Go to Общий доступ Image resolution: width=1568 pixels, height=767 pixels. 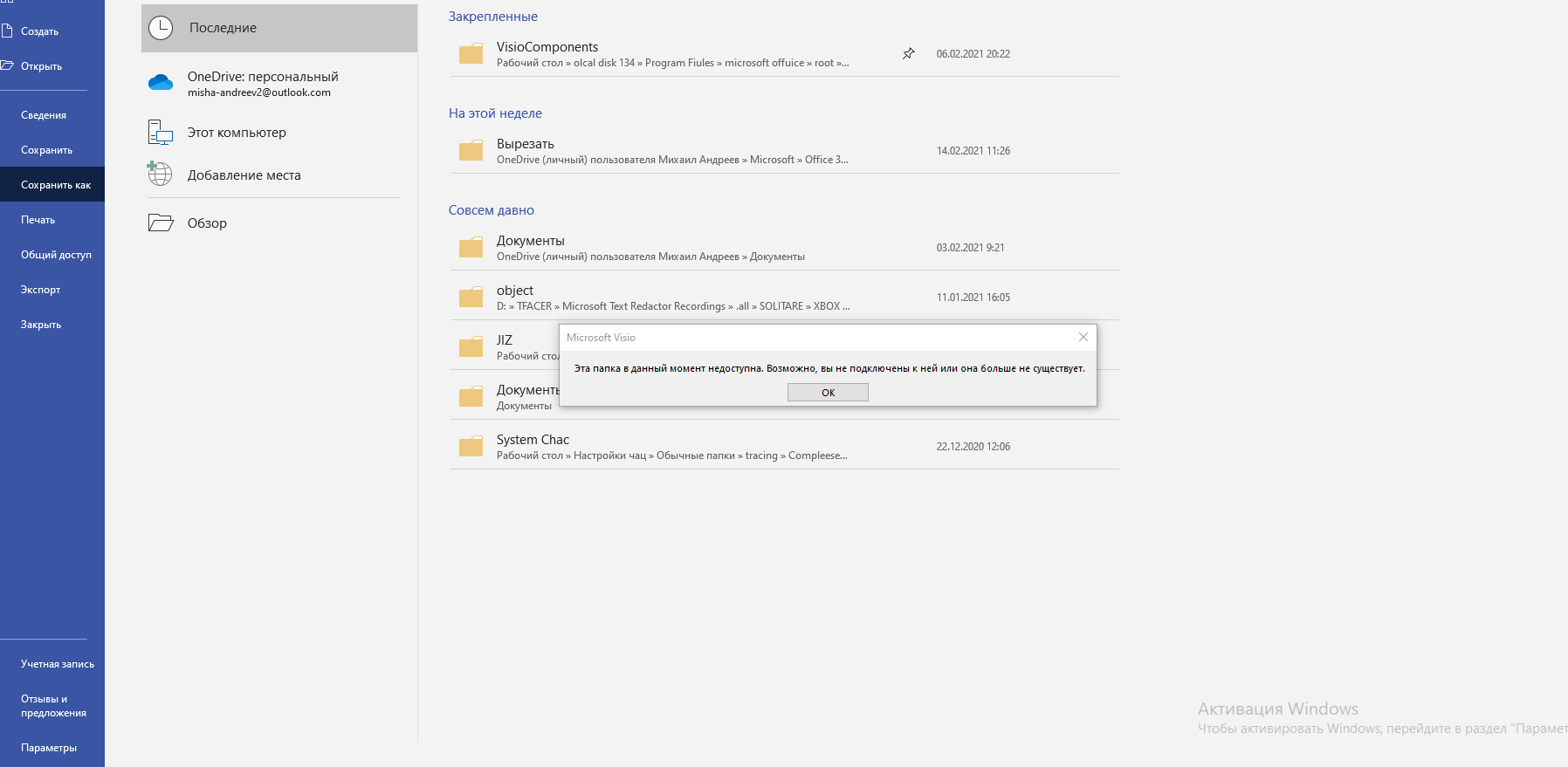52,255
